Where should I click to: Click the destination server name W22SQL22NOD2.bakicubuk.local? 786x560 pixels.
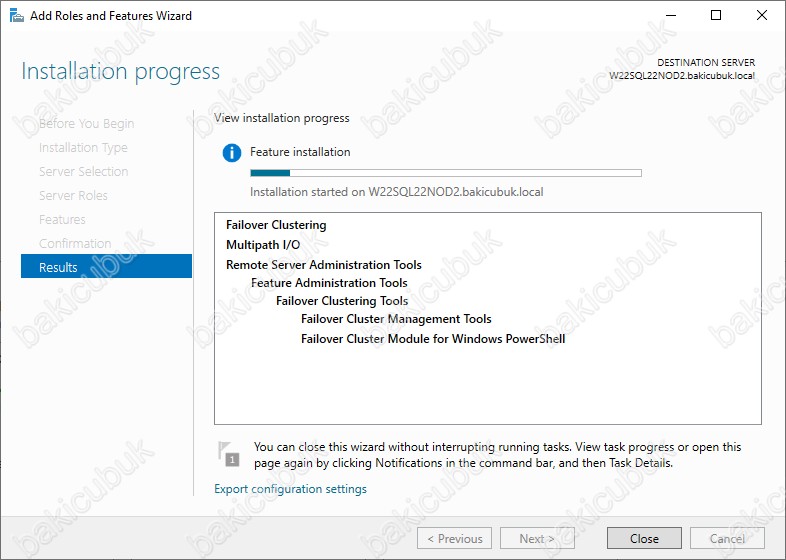tap(682, 76)
